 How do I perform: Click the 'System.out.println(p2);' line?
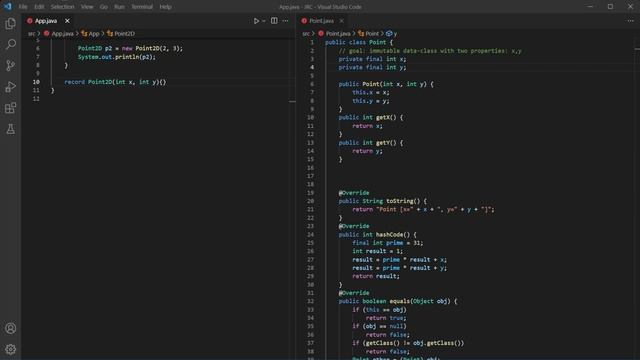point(117,57)
